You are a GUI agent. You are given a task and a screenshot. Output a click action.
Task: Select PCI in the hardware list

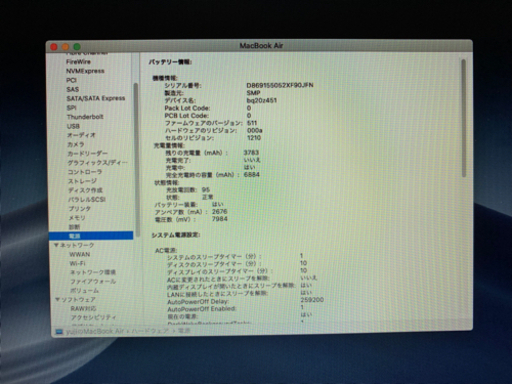click(x=71, y=80)
